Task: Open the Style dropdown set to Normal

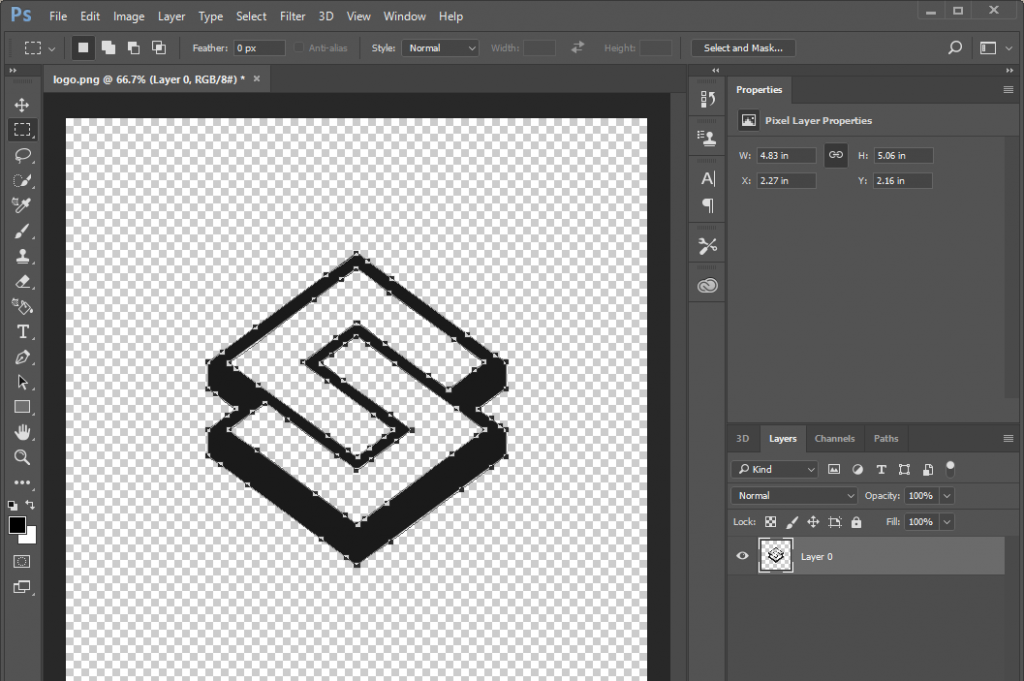Action: pyautogui.click(x=440, y=48)
